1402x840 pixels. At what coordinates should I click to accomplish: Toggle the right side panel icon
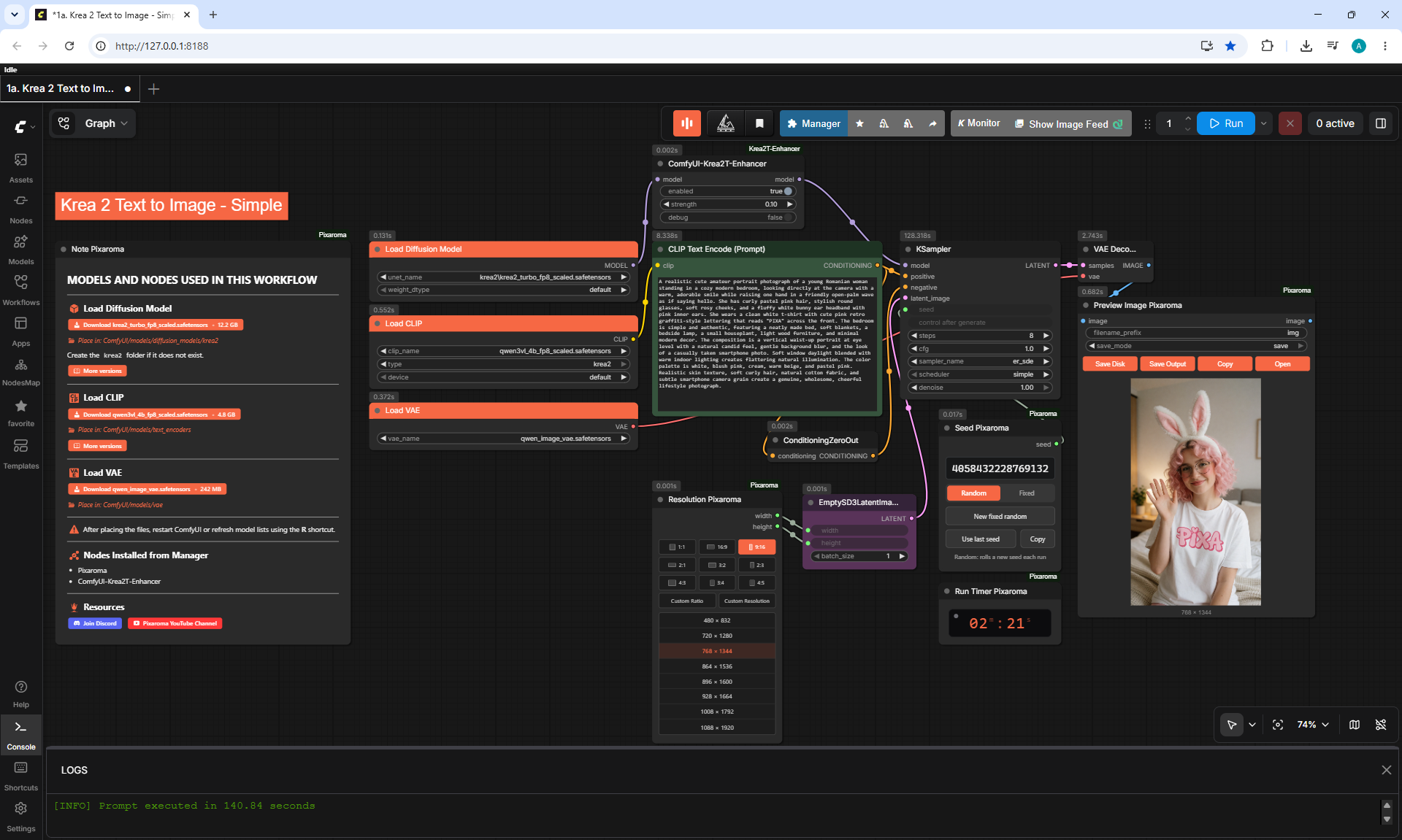[x=1381, y=123]
